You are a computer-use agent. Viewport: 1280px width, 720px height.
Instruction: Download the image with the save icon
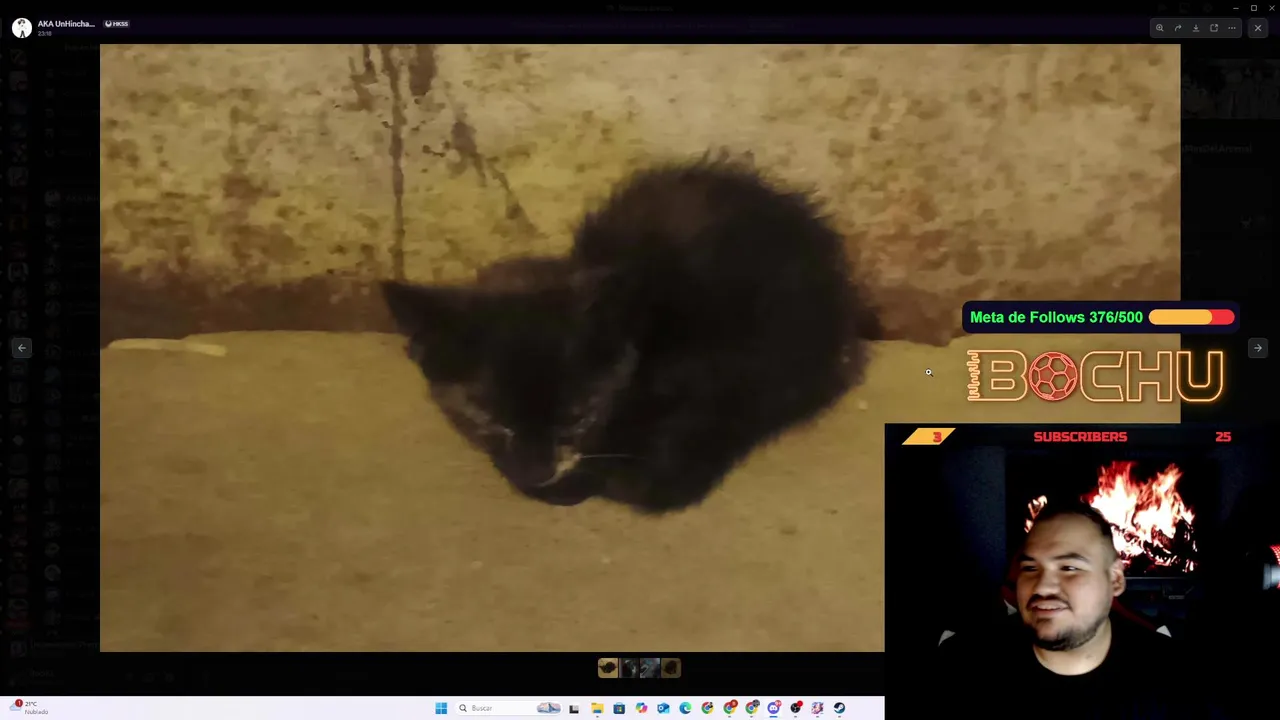click(1195, 28)
